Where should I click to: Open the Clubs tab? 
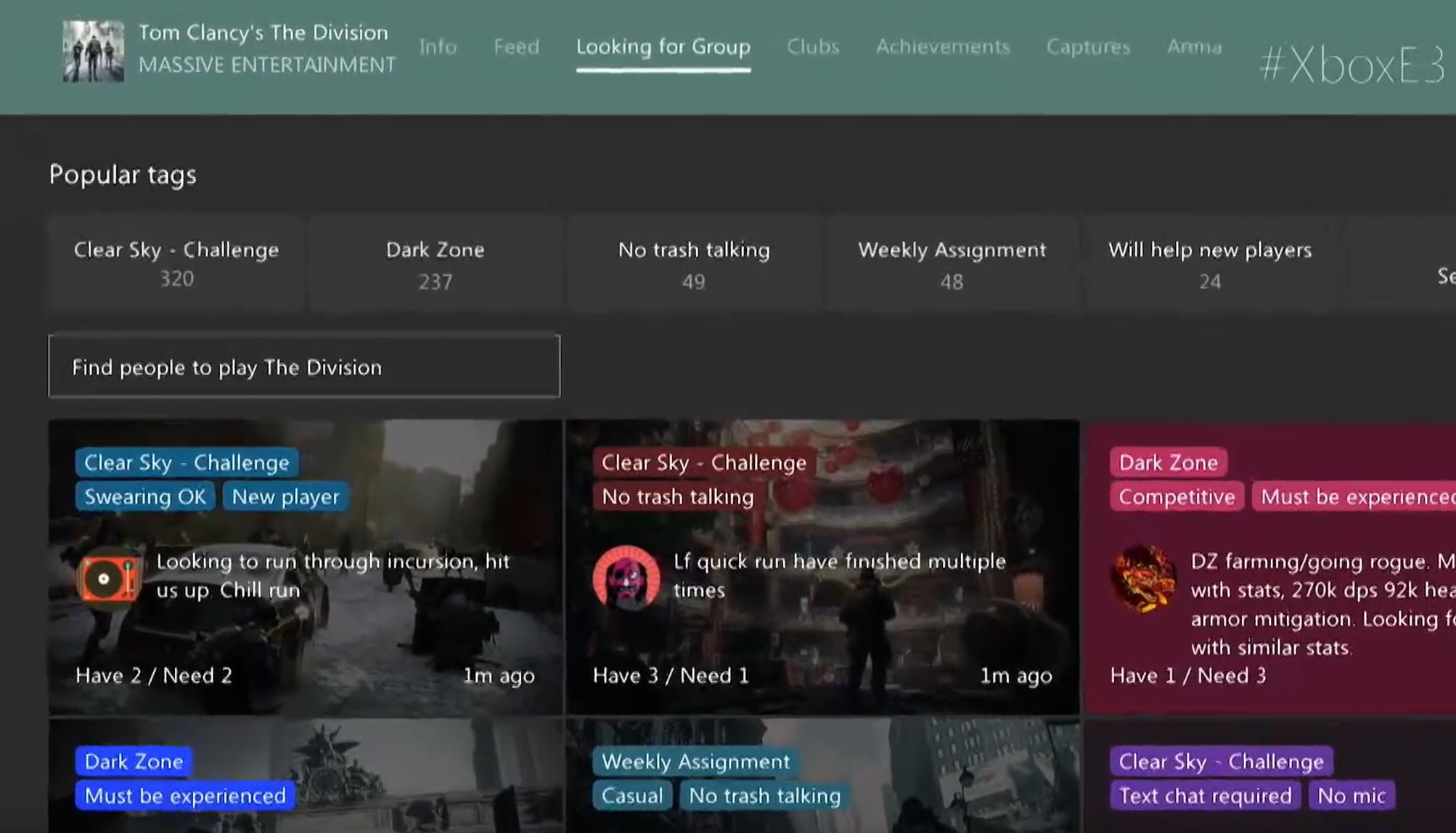(x=812, y=47)
